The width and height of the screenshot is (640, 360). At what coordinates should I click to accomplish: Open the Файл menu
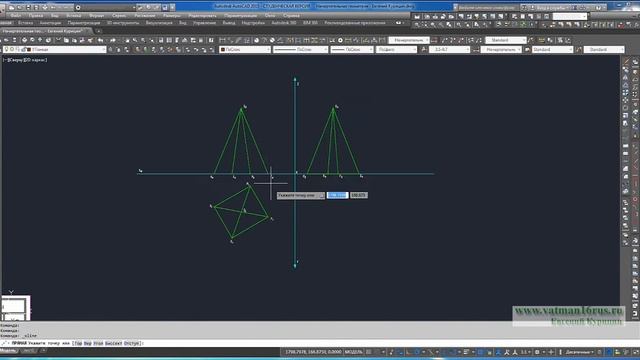tap(16, 16)
